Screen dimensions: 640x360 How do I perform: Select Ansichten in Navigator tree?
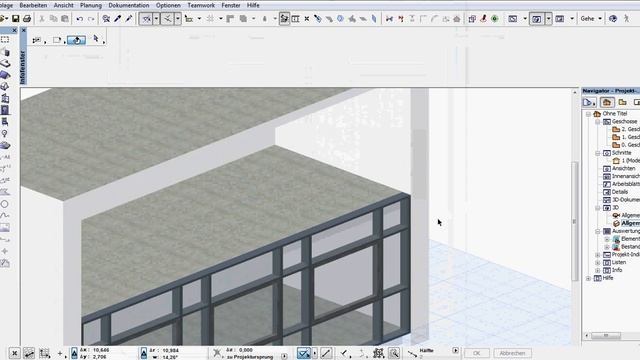click(x=623, y=169)
